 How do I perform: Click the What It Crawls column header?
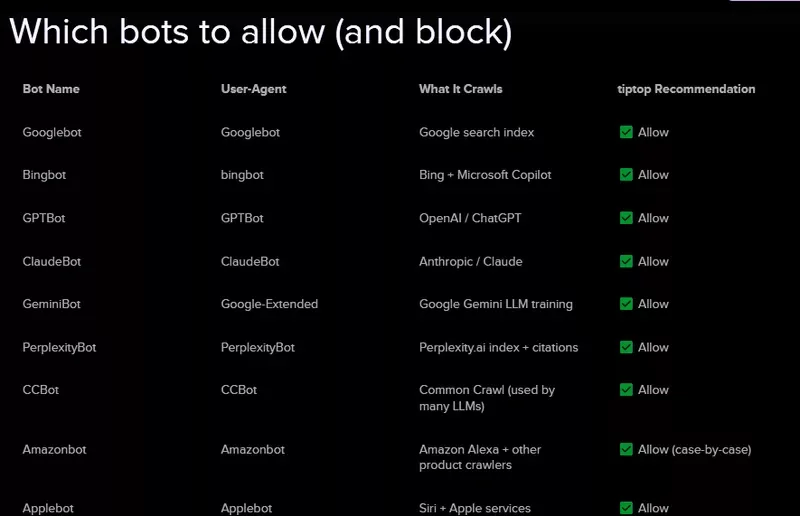(461, 89)
